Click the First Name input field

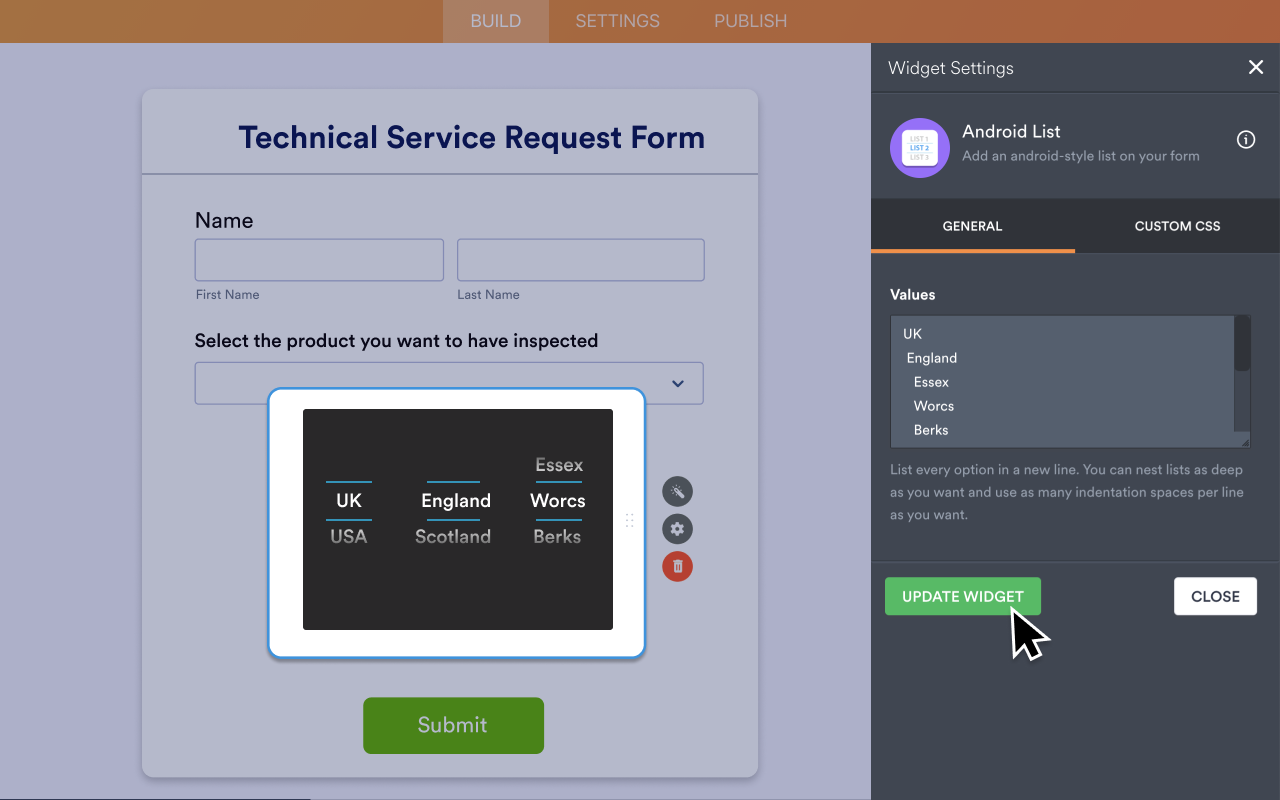click(318, 259)
